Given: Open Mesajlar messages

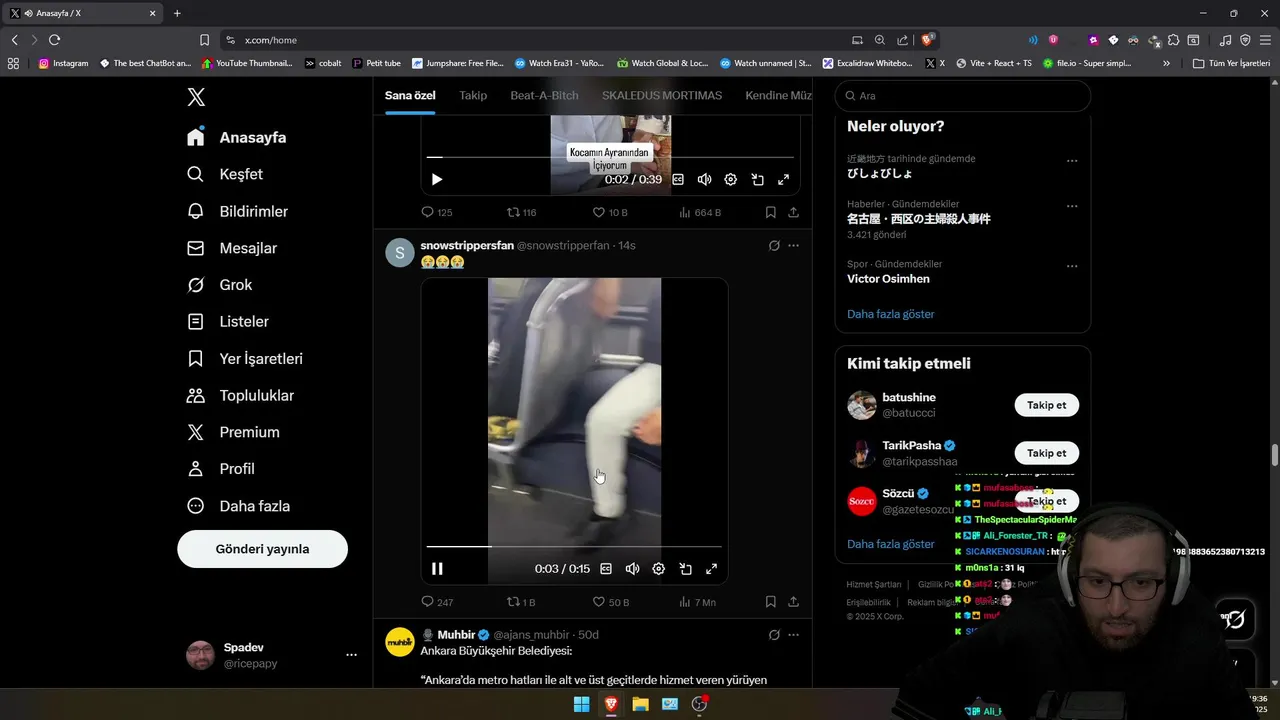Looking at the screenshot, I should (x=232, y=248).
